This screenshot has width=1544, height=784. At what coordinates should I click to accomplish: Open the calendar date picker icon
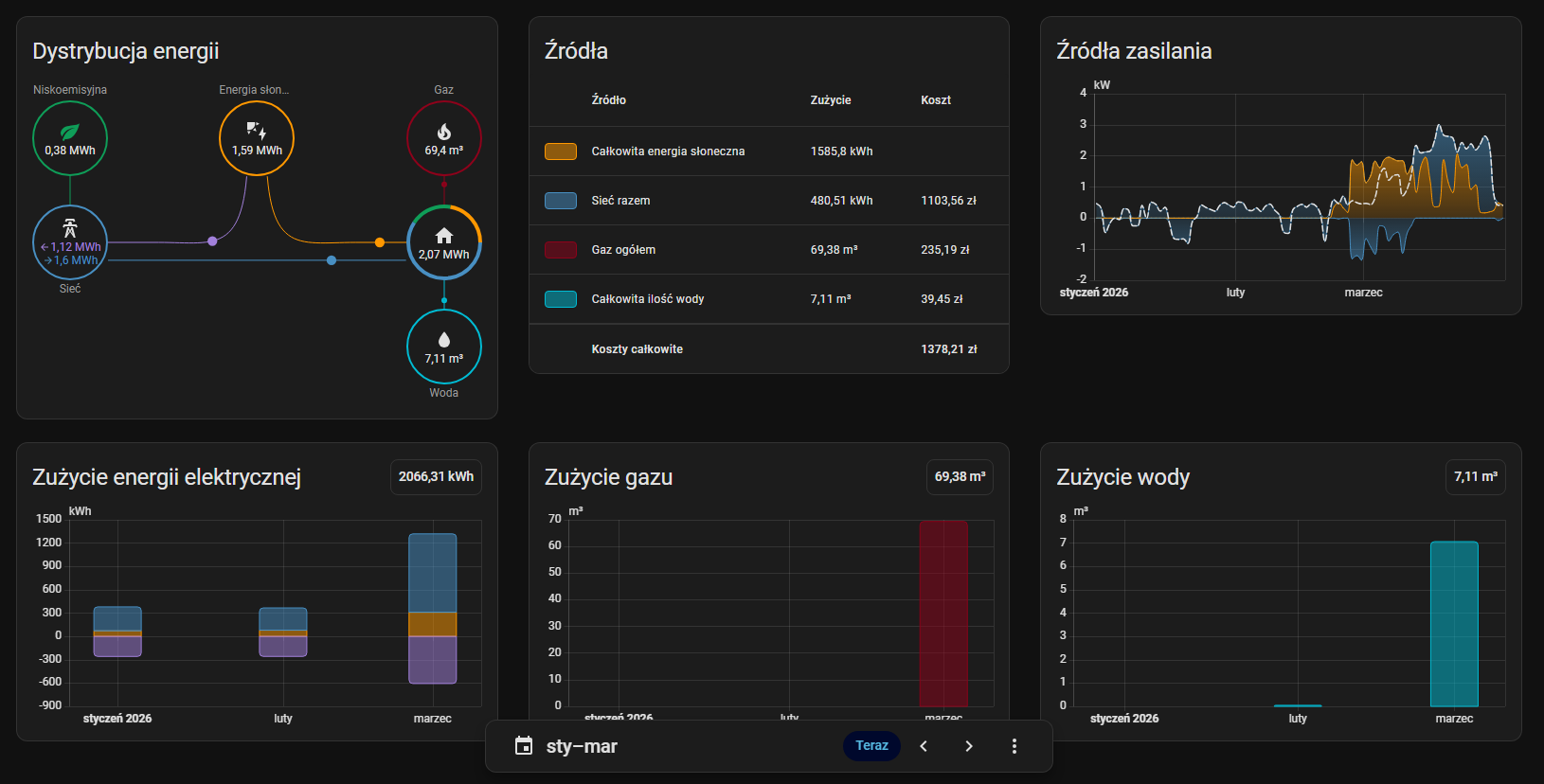tap(524, 746)
